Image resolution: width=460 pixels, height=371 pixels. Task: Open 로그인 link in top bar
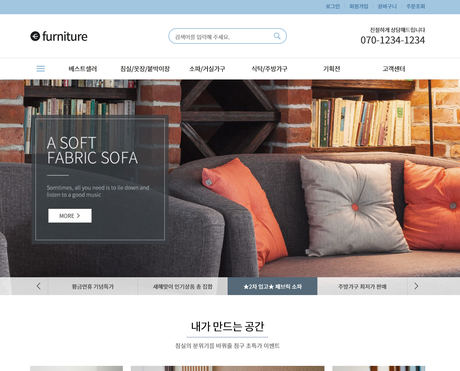[333, 6]
